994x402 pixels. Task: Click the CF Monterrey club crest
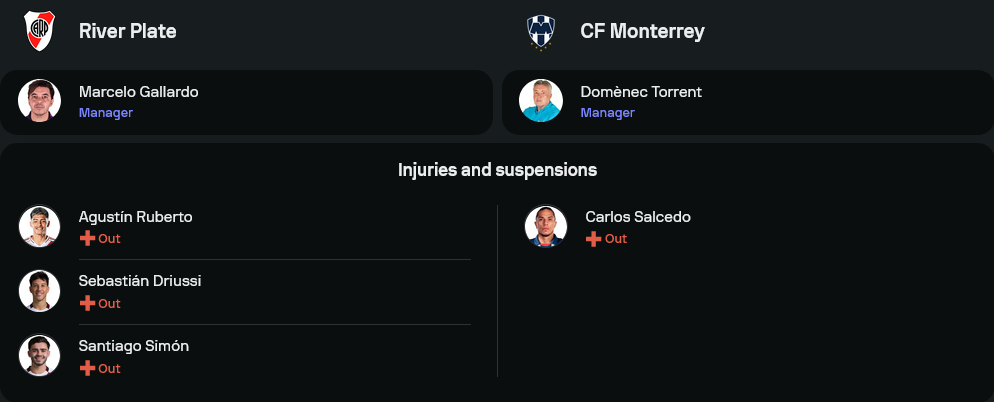(540, 31)
